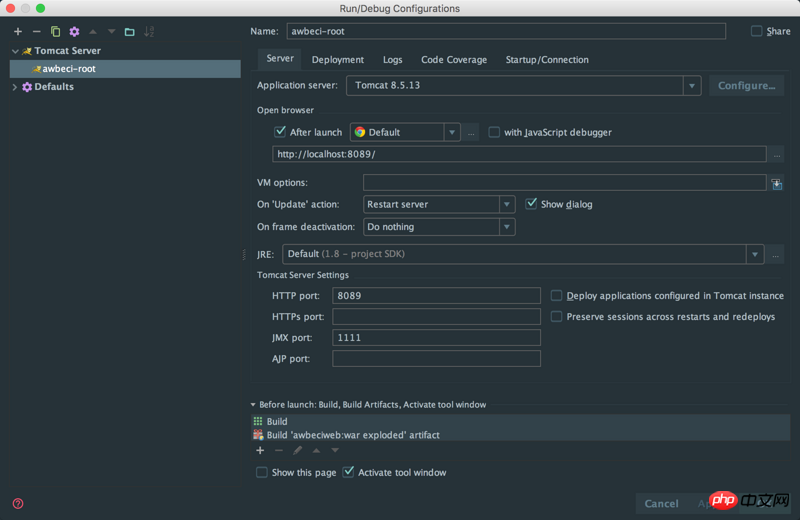Add new configuration with plus icon
The image size is (800, 520).
18,32
